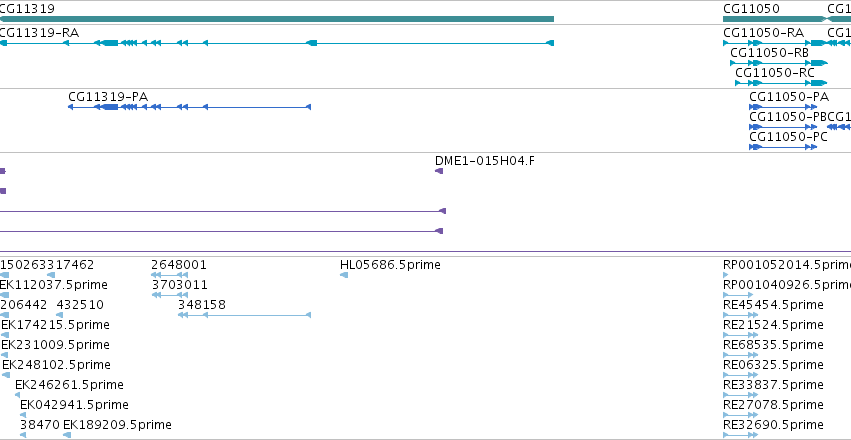Viewport: 851px width, 440px height.
Task: Click the CG11050 gene label
Action: [x=751, y=8]
